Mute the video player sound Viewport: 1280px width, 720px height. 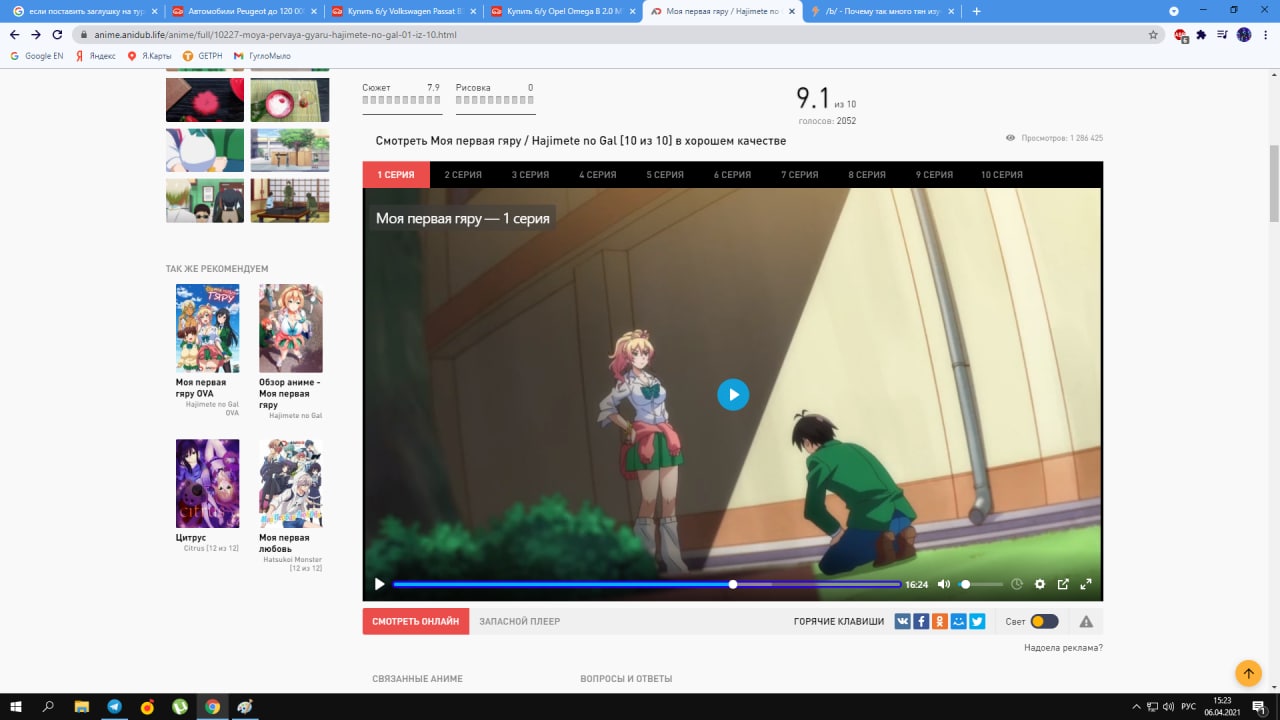click(943, 584)
